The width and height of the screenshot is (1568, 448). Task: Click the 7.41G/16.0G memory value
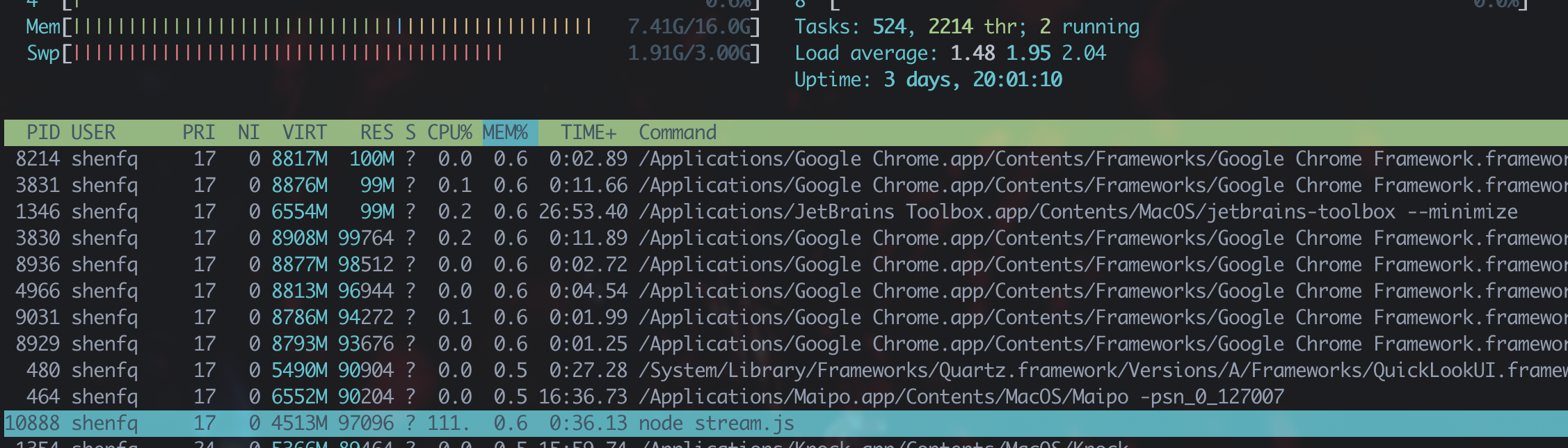[689, 26]
